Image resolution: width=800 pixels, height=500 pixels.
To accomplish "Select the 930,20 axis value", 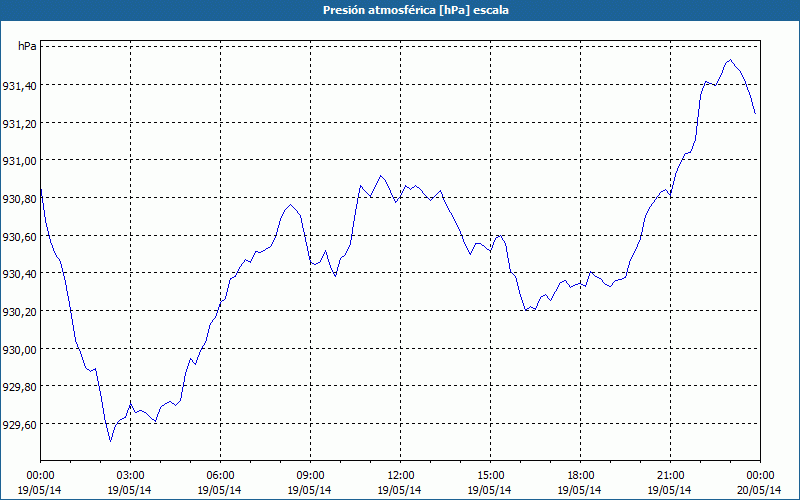I will pyautogui.click(x=19, y=312).
